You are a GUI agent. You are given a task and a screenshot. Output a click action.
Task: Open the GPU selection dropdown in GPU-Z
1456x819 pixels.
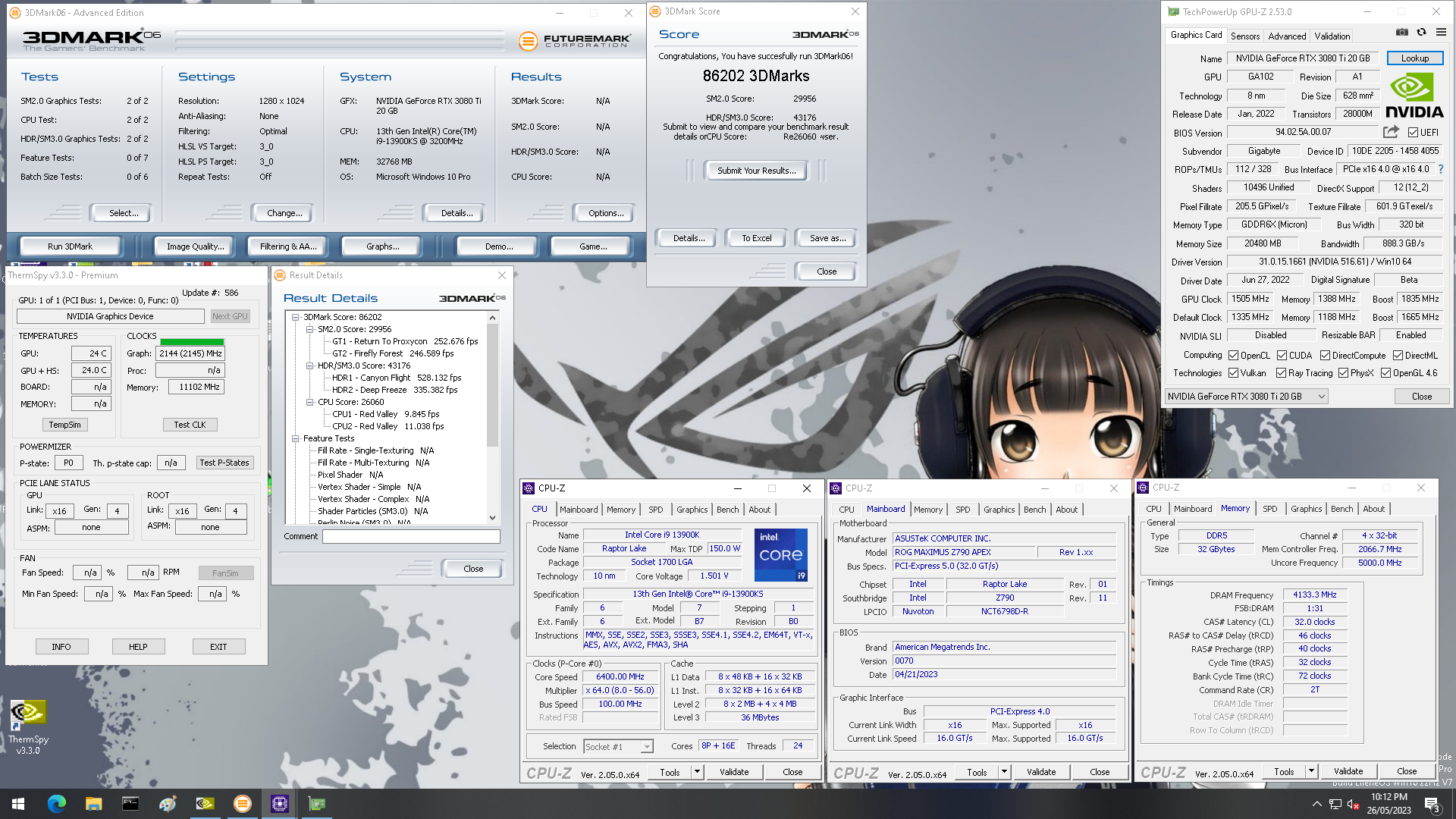coord(1246,397)
